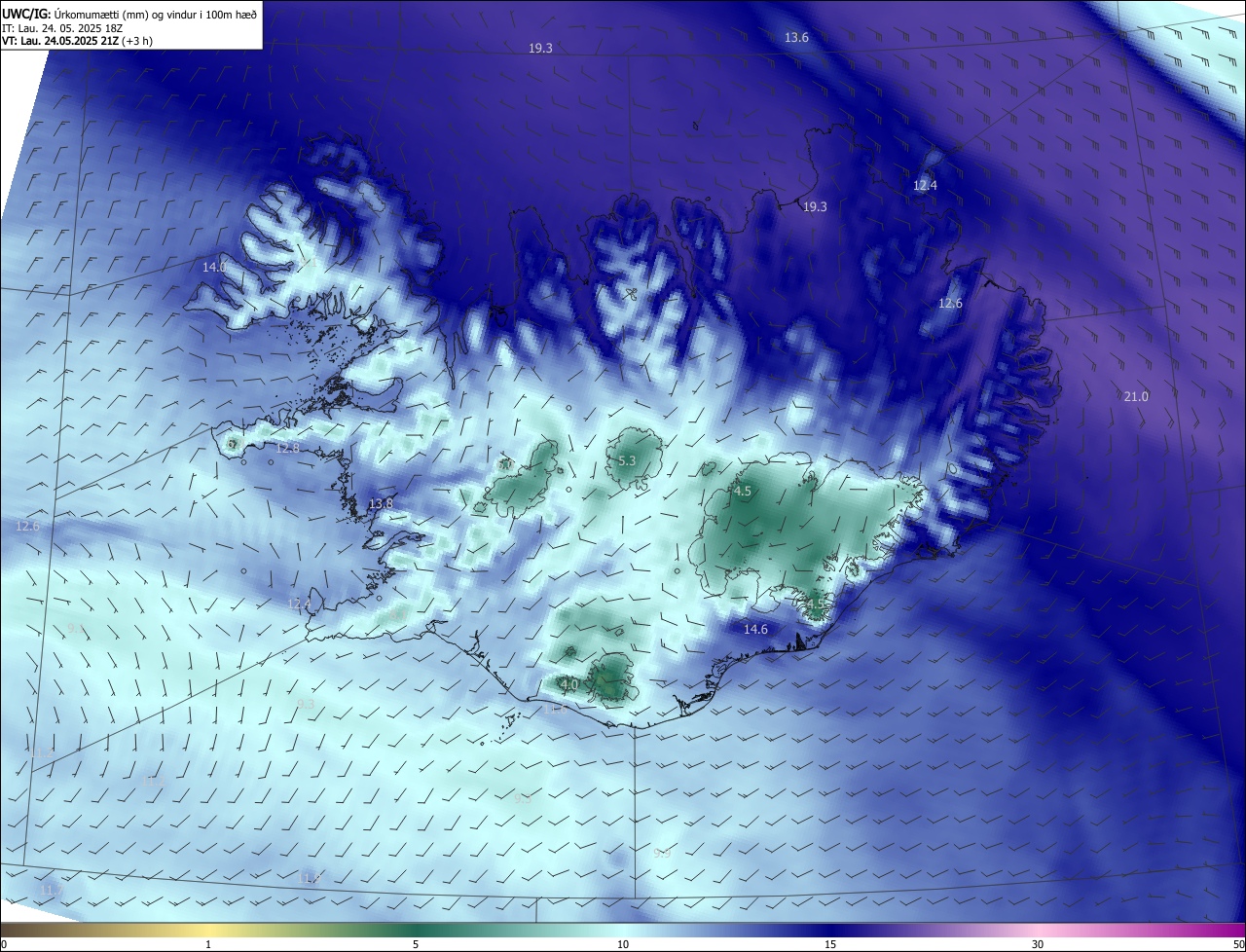Viewport: 1246px width, 952px height.
Task: Click the 21.0 value off the east coast
Action: coord(1136,396)
